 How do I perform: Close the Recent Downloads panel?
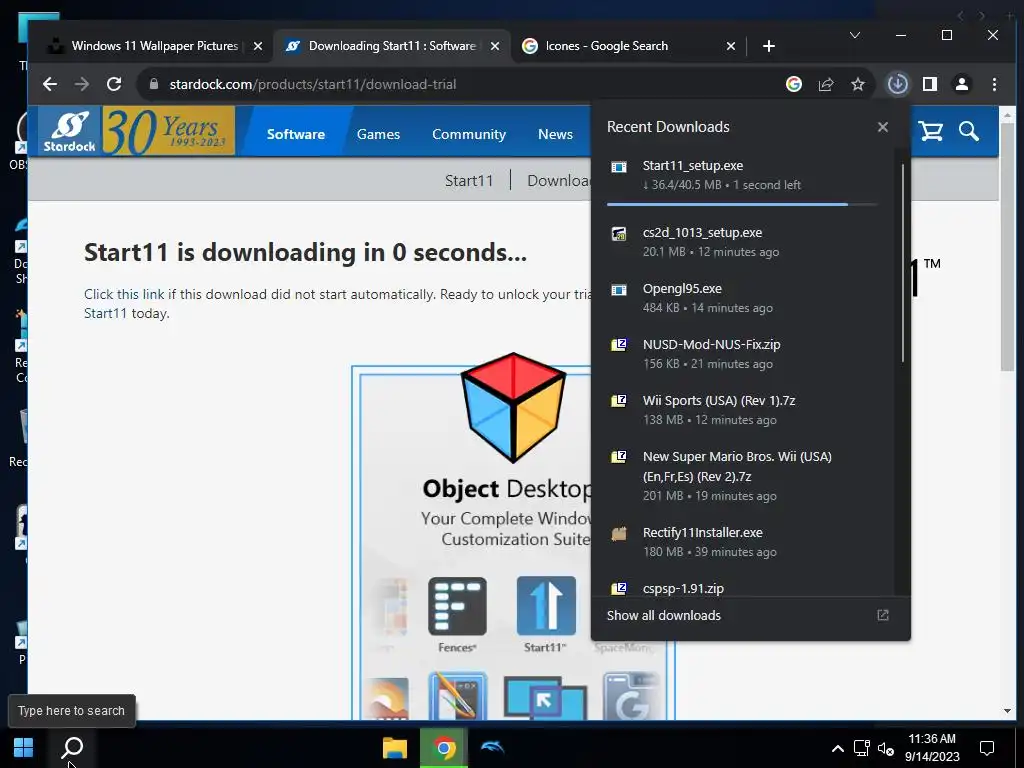[x=883, y=127]
